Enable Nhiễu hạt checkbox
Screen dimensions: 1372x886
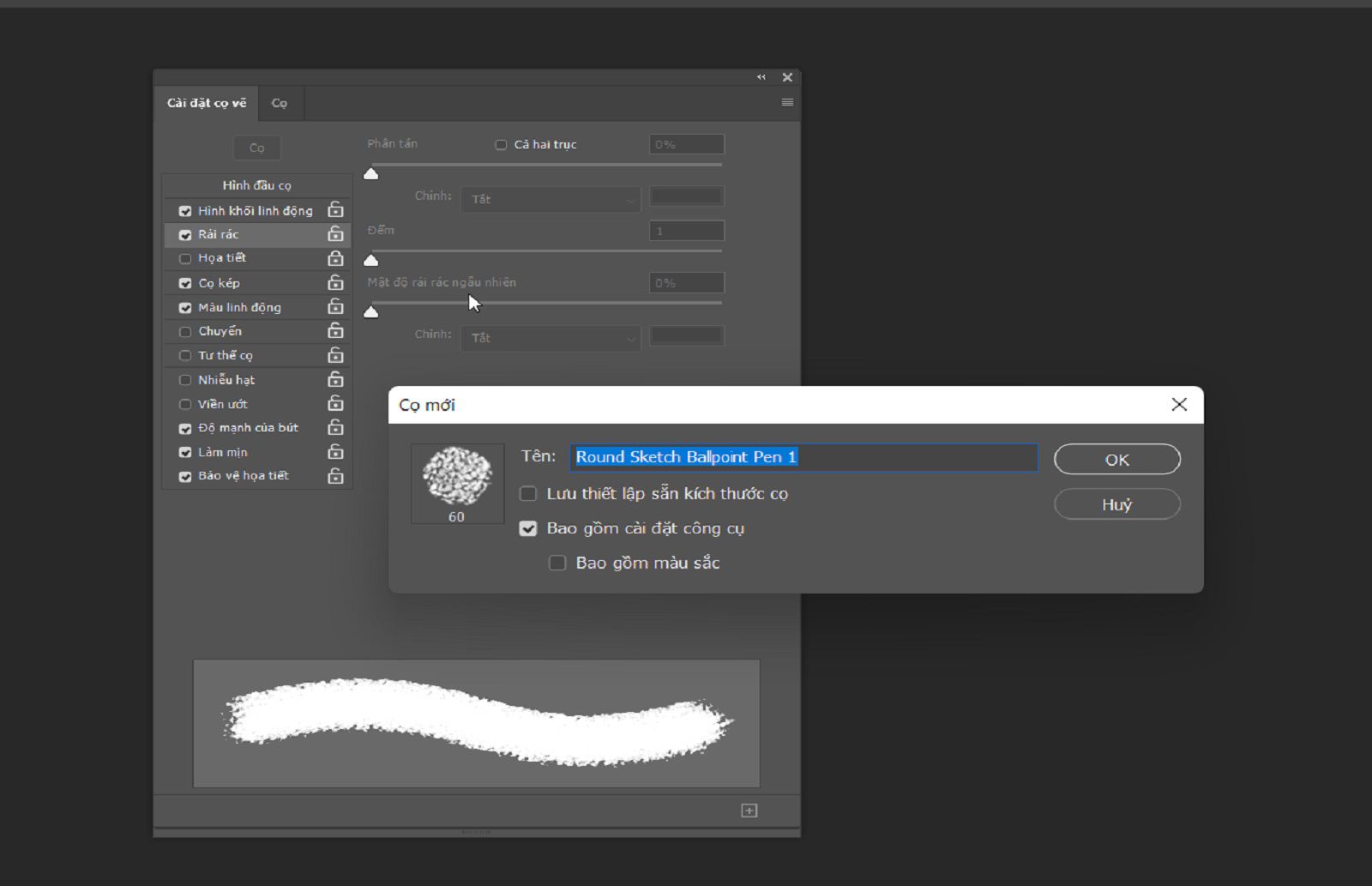[185, 380]
